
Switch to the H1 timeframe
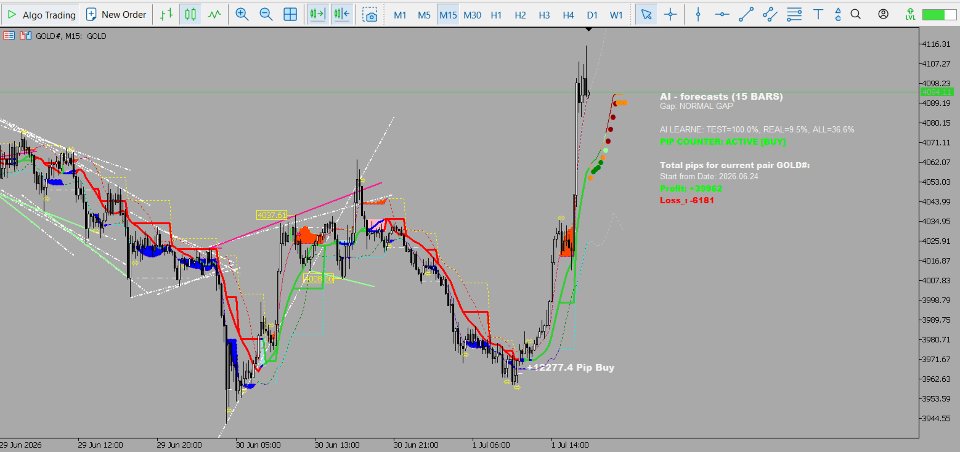496,15
